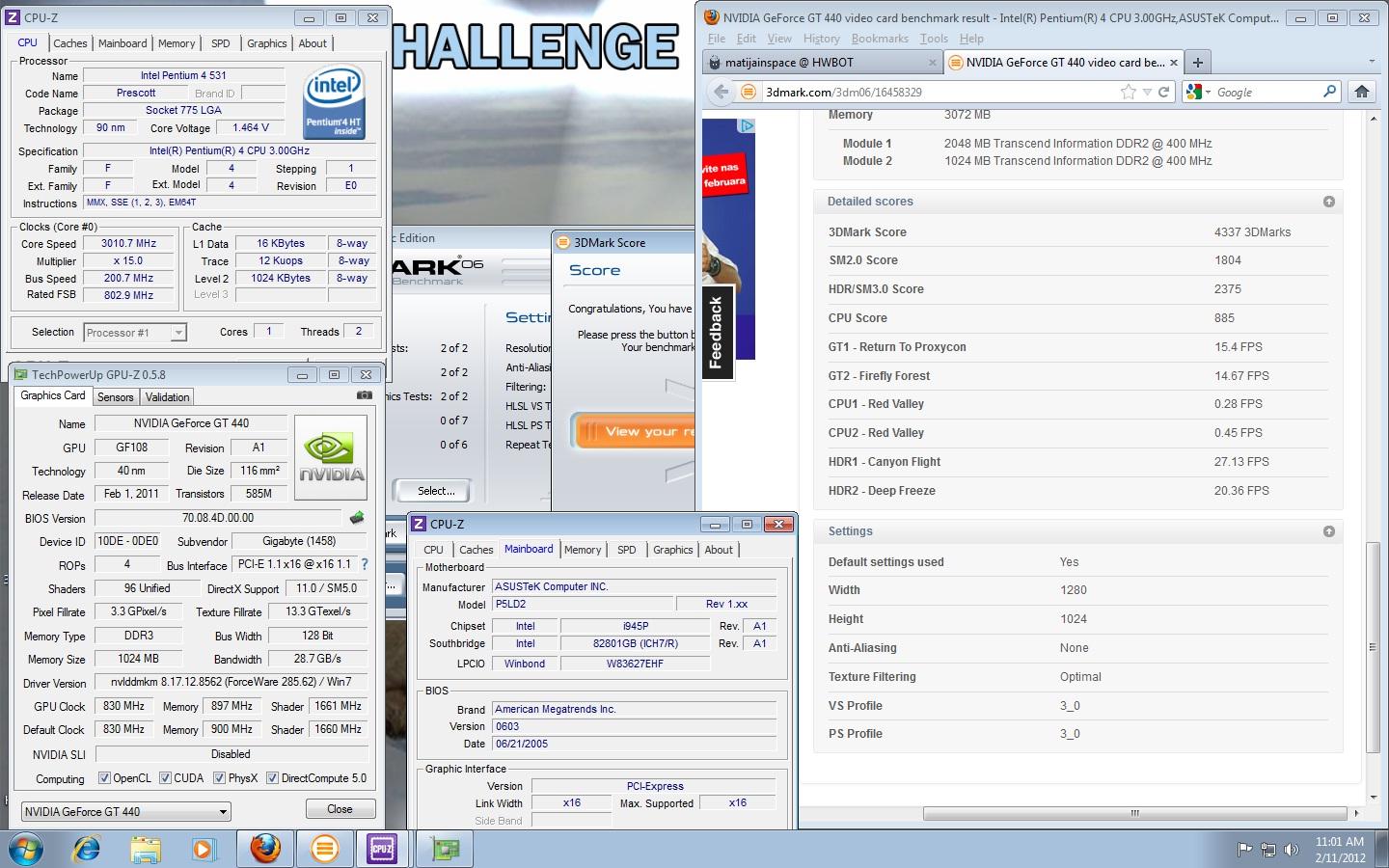The height and width of the screenshot is (868, 1389).
Task: Click the 3dmark.com URL address field
Action: tap(940, 93)
